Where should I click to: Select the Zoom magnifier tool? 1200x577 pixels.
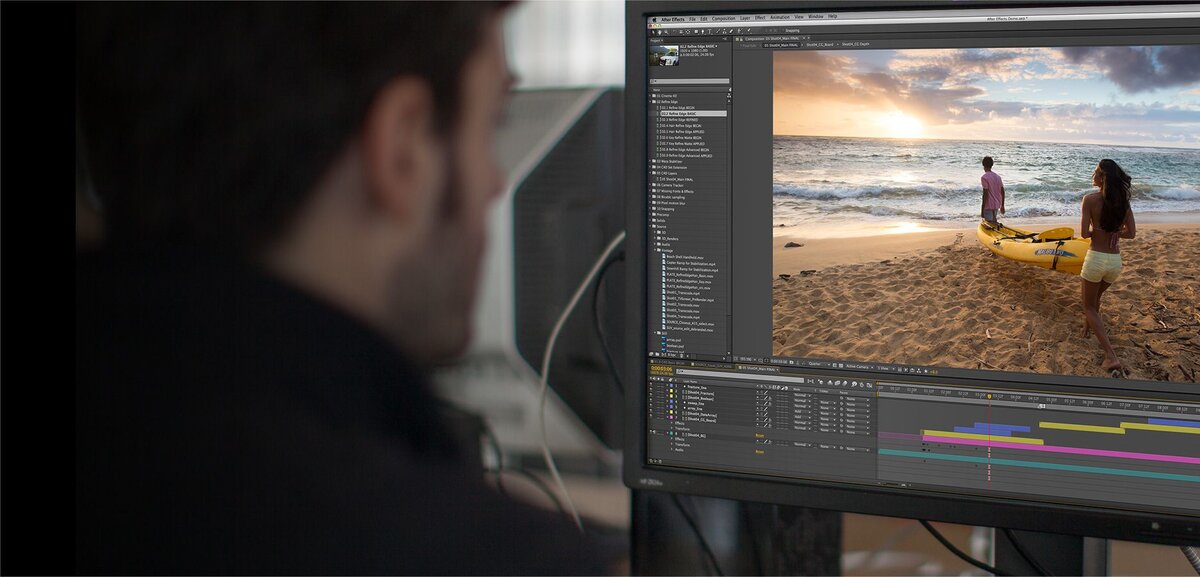coord(666,32)
